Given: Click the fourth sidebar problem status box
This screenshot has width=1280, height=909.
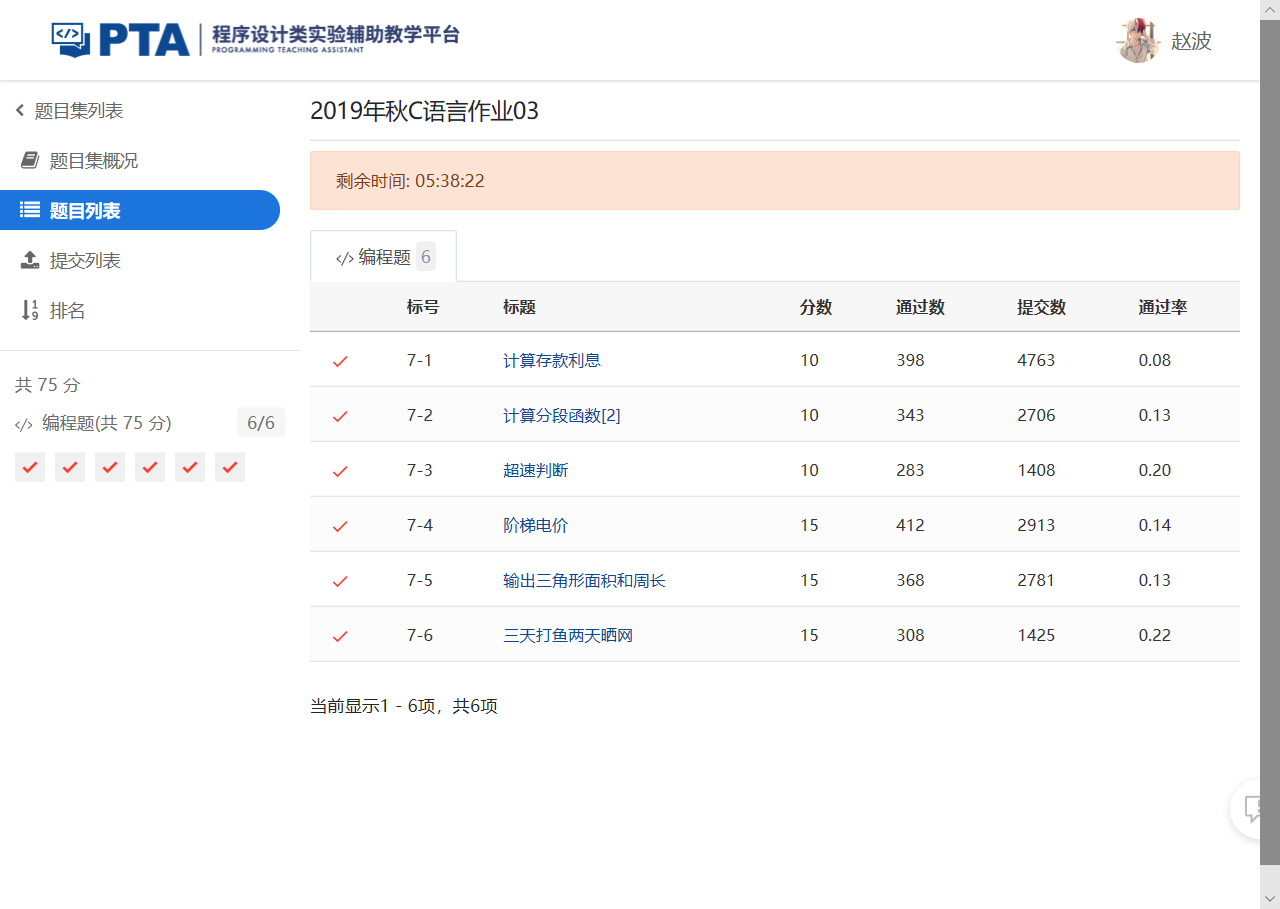Looking at the screenshot, I should pos(150,467).
